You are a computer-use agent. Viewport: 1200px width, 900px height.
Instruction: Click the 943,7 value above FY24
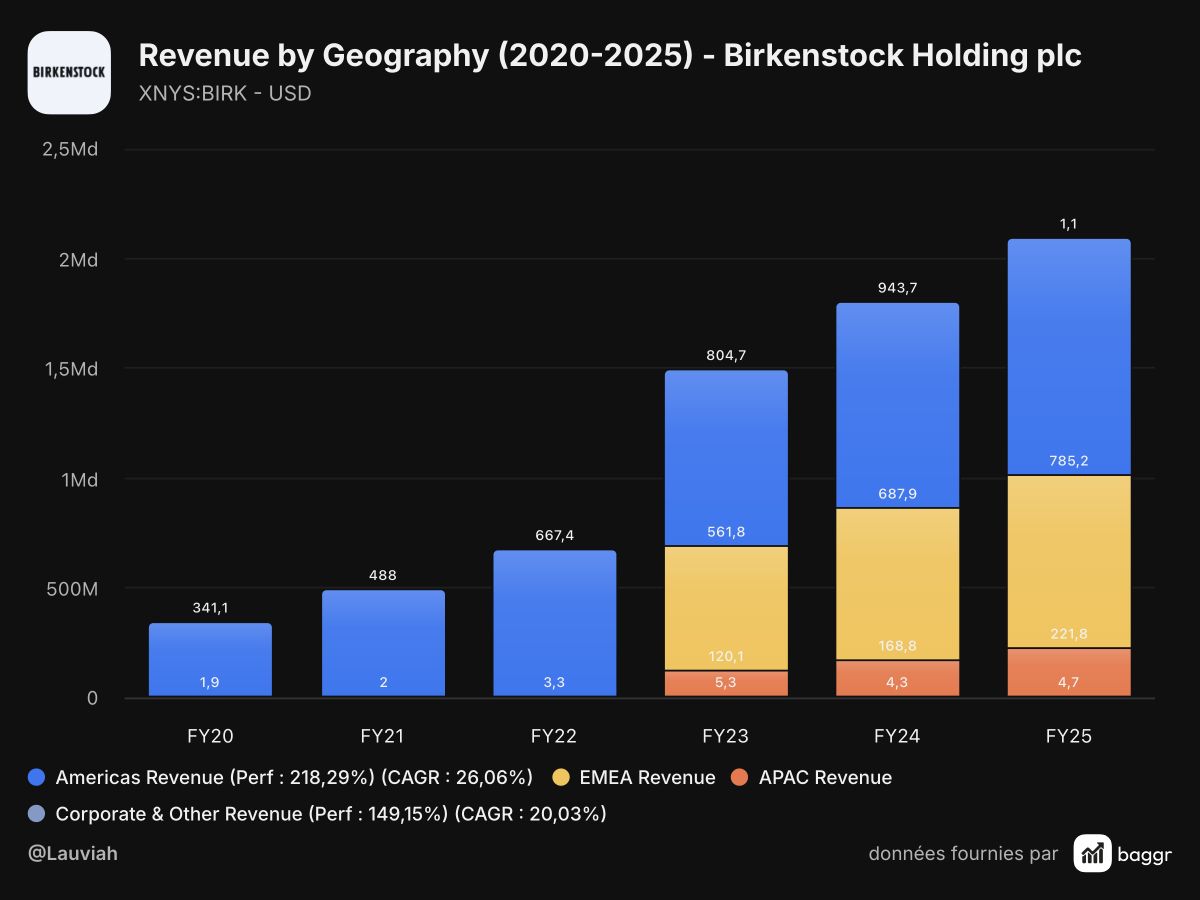pos(898,288)
